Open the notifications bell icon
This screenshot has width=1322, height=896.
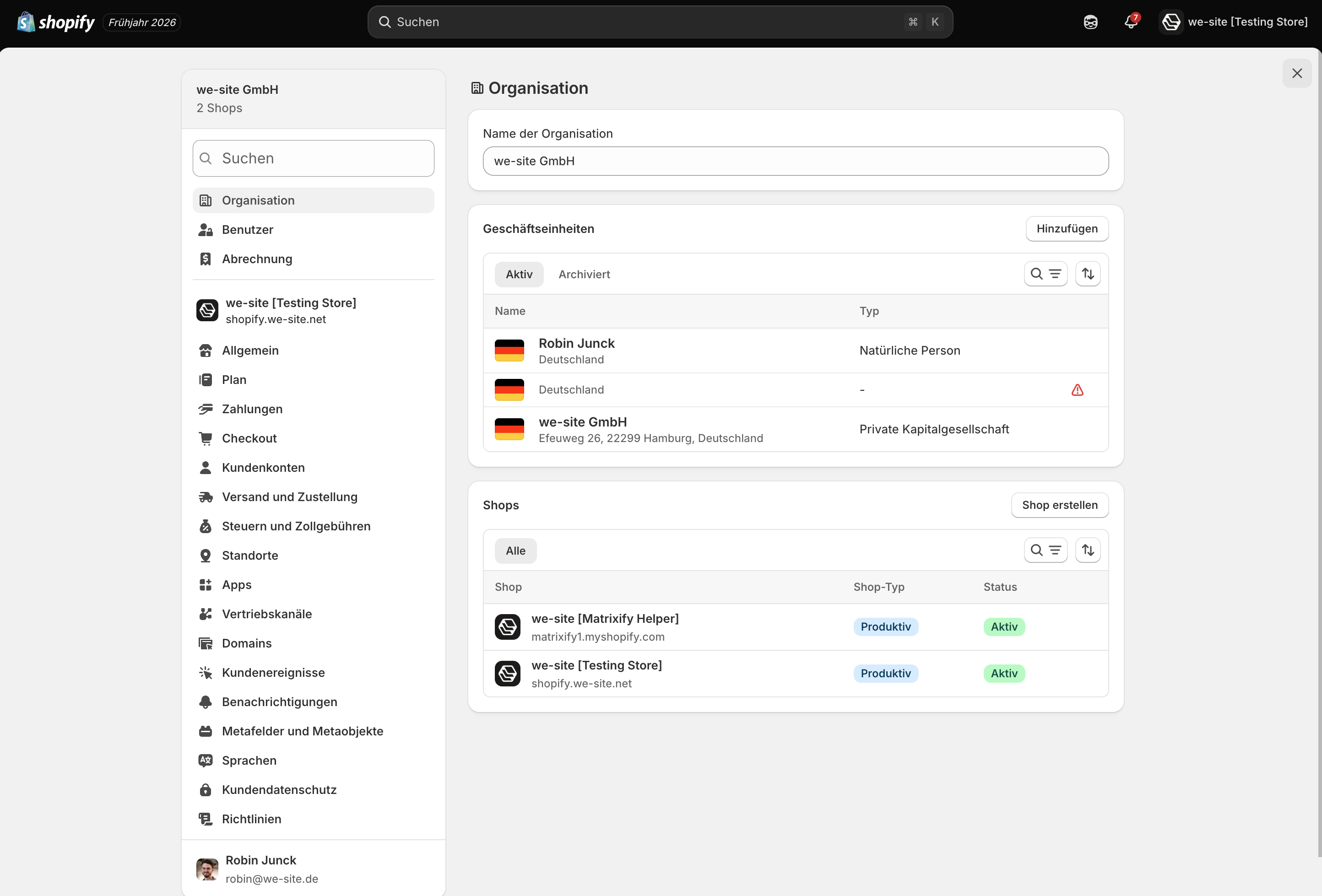(1131, 22)
